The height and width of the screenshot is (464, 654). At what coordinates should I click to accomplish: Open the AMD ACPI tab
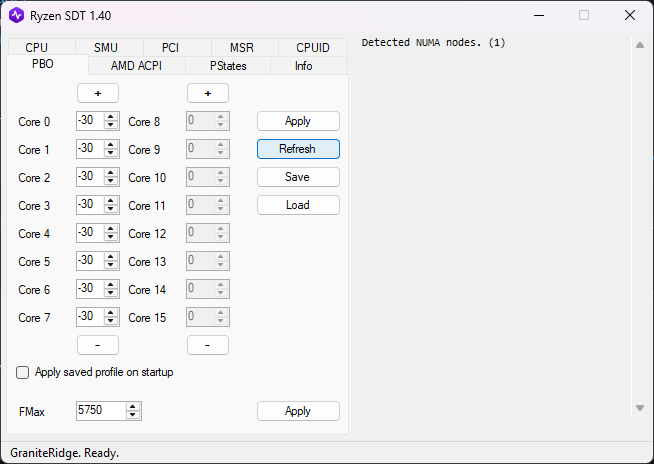coord(136,66)
